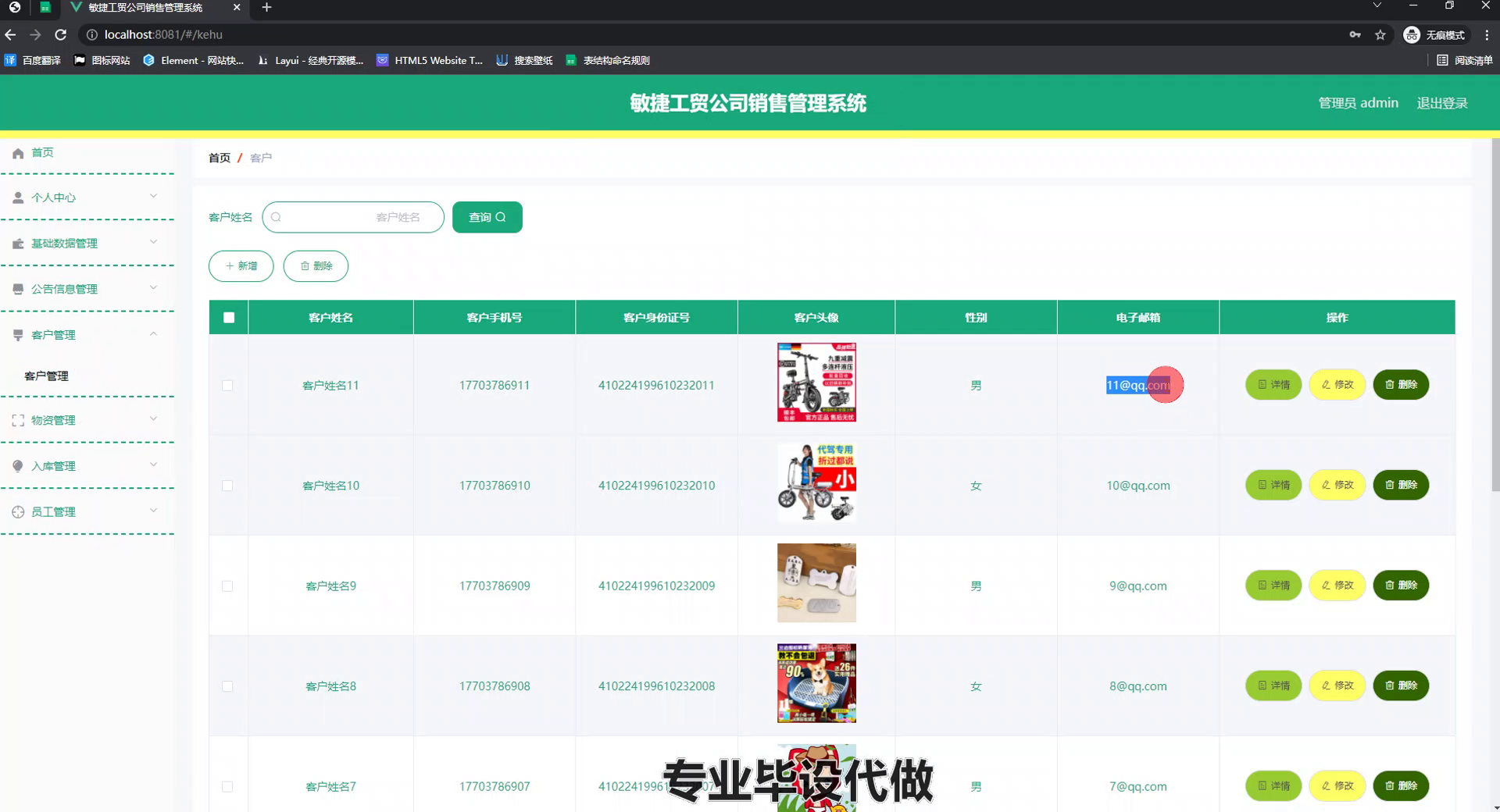This screenshot has height=812, width=1500.
Task: Expand 员工管理 submenu arrow
Action: (x=153, y=511)
